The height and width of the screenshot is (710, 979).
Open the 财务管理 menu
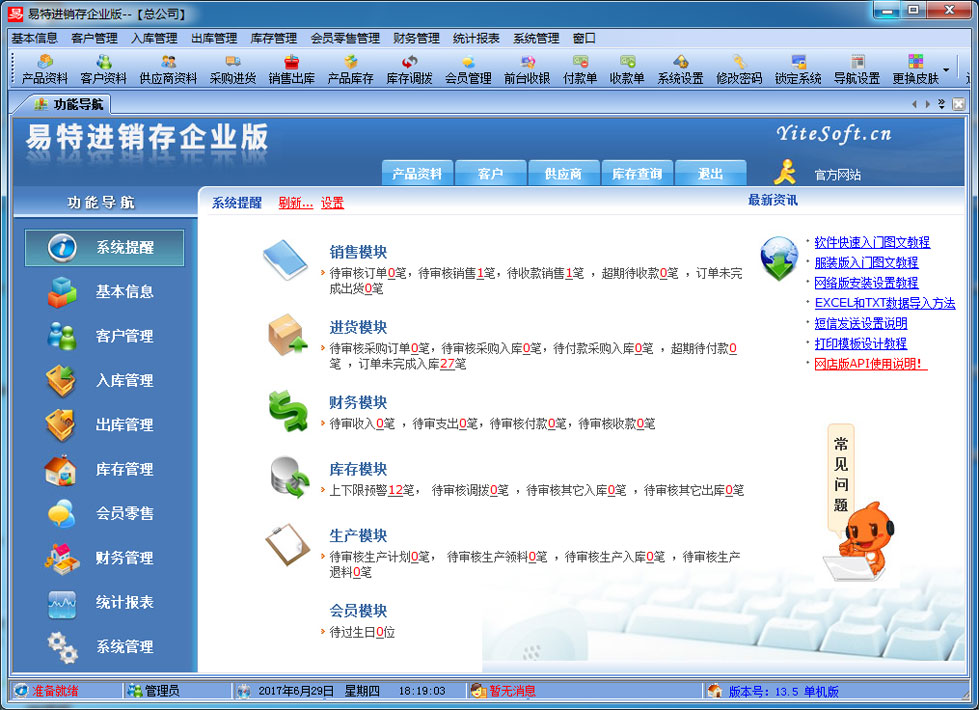coord(416,38)
